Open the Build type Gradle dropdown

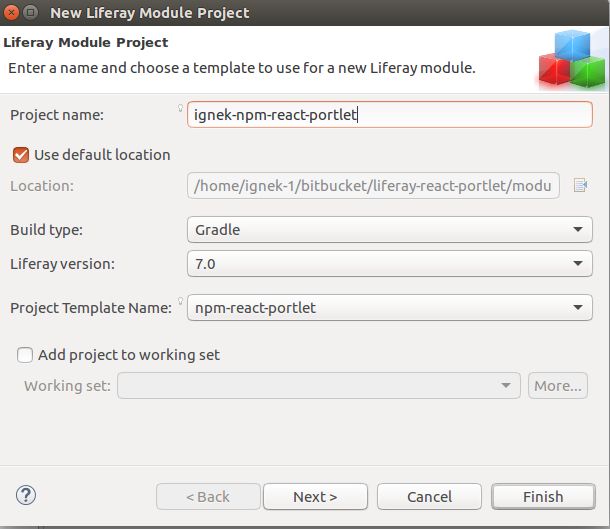(x=390, y=229)
